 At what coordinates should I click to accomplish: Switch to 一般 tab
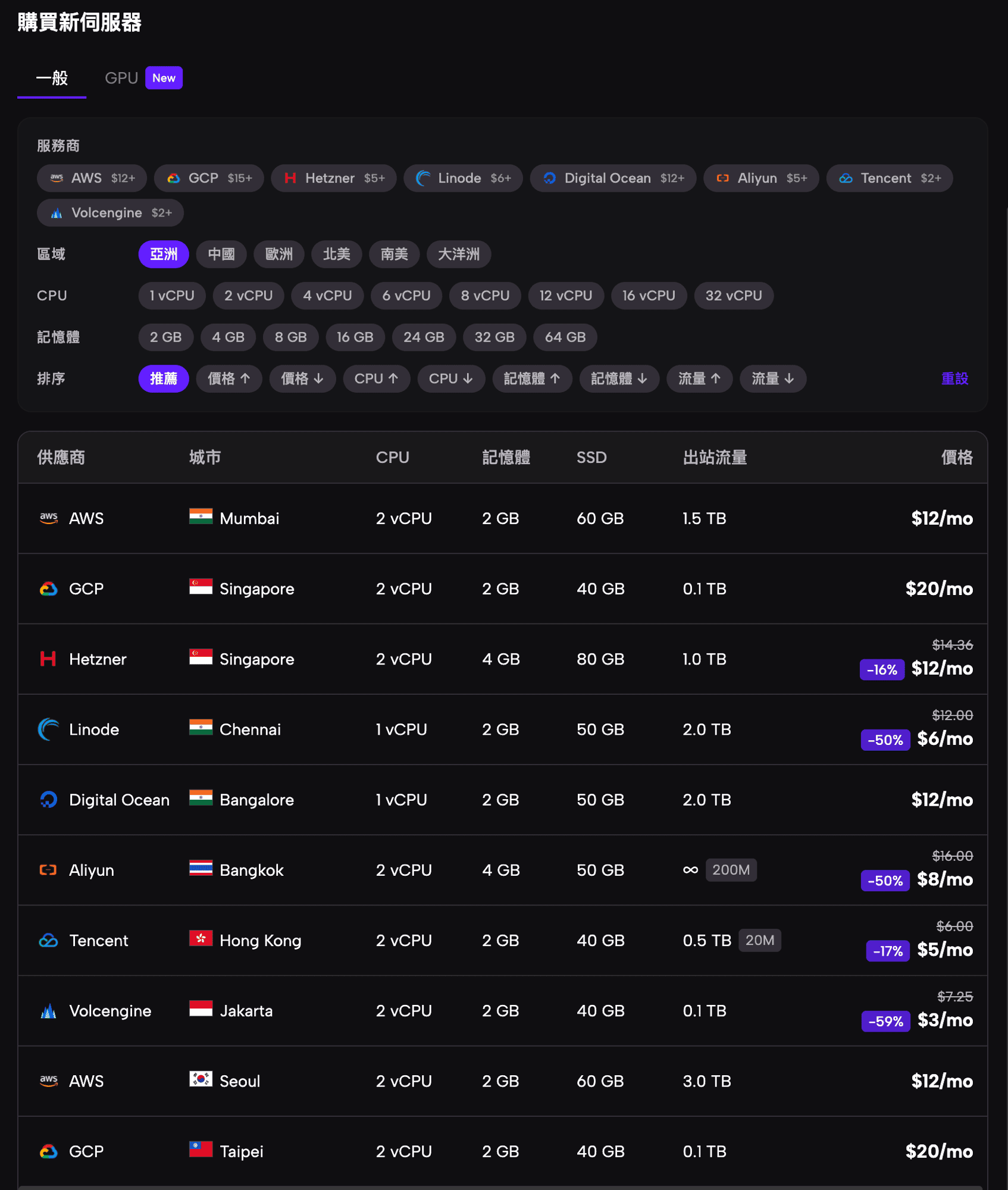coord(52,78)
